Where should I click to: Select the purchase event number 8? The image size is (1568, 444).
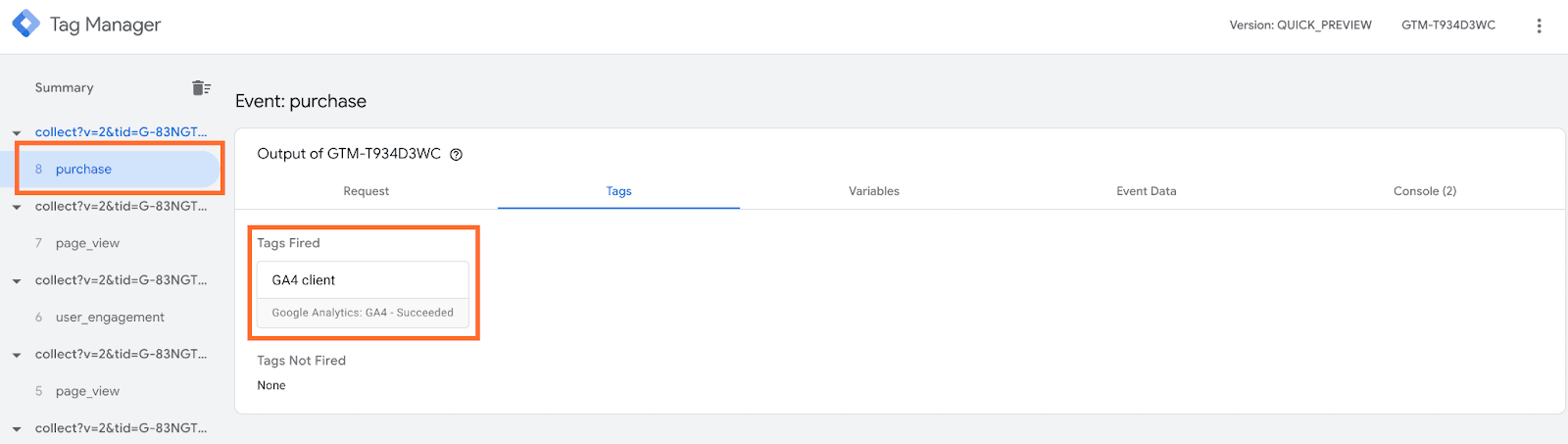tap(83, 170)
